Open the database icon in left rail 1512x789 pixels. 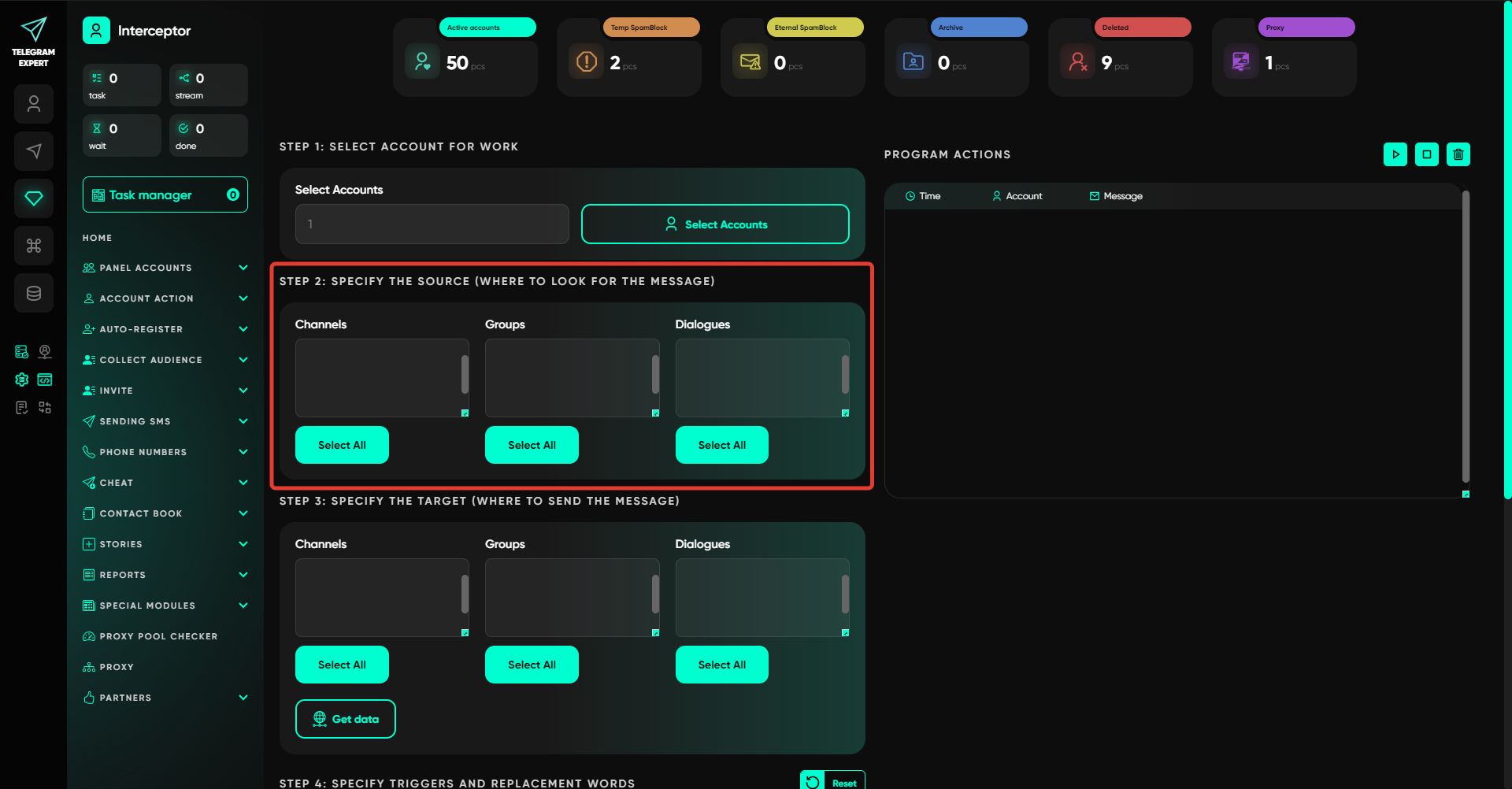tap(34, 293)
